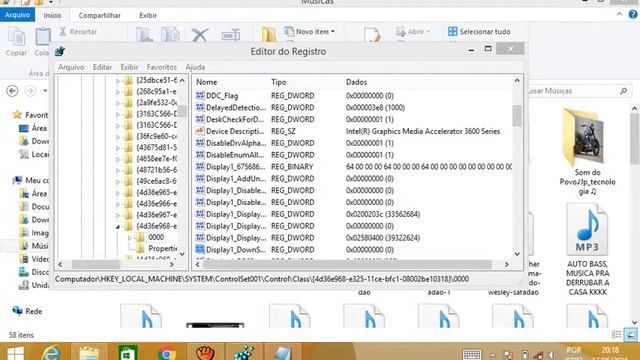Image resolution: width=640 pixels, height=360 pixels.
Task: Open Google Chrome from the taskbar
Action: 167,353
